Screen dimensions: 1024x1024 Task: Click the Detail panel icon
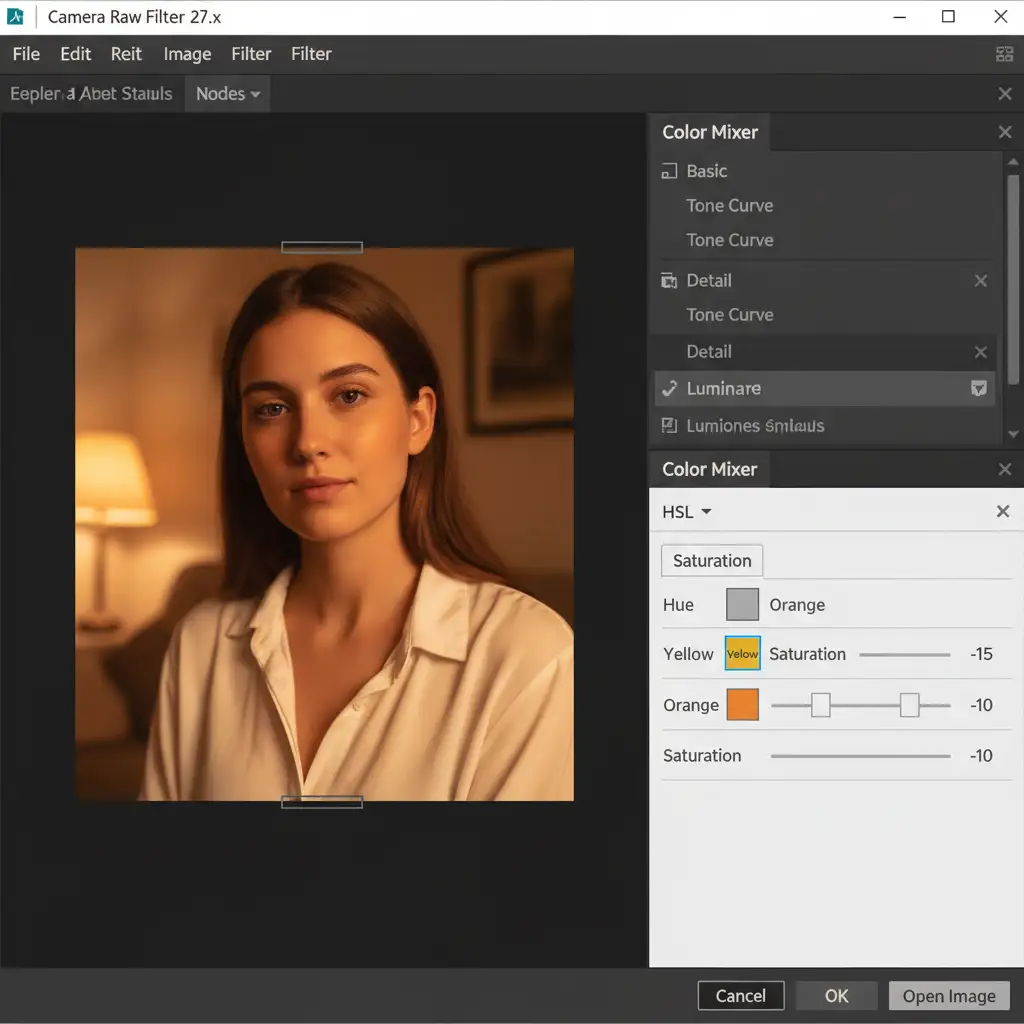pyautogui.click(x=669, y=281)
